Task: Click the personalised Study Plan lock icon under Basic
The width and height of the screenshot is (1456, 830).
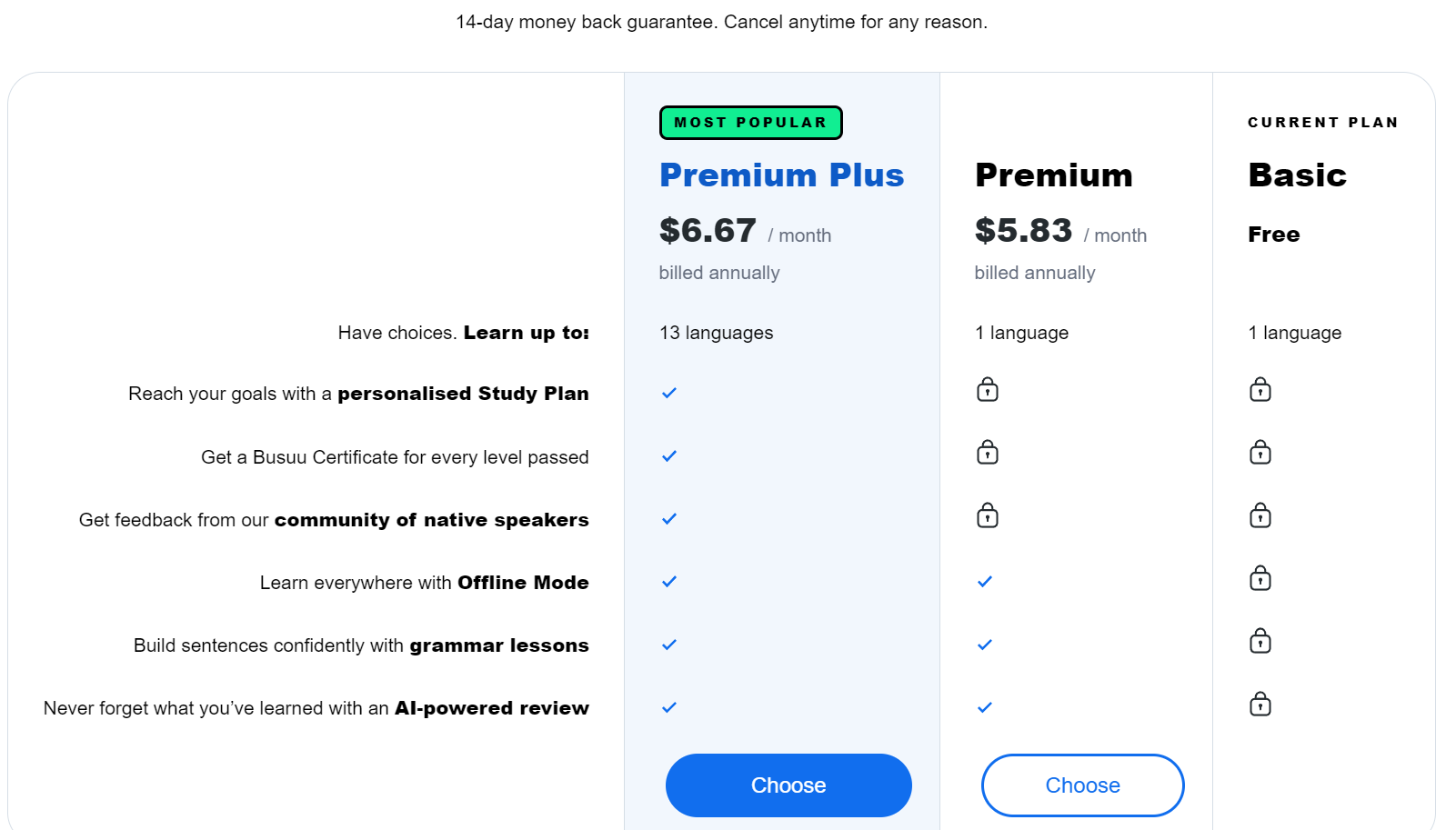Action: click(1260, 390)
